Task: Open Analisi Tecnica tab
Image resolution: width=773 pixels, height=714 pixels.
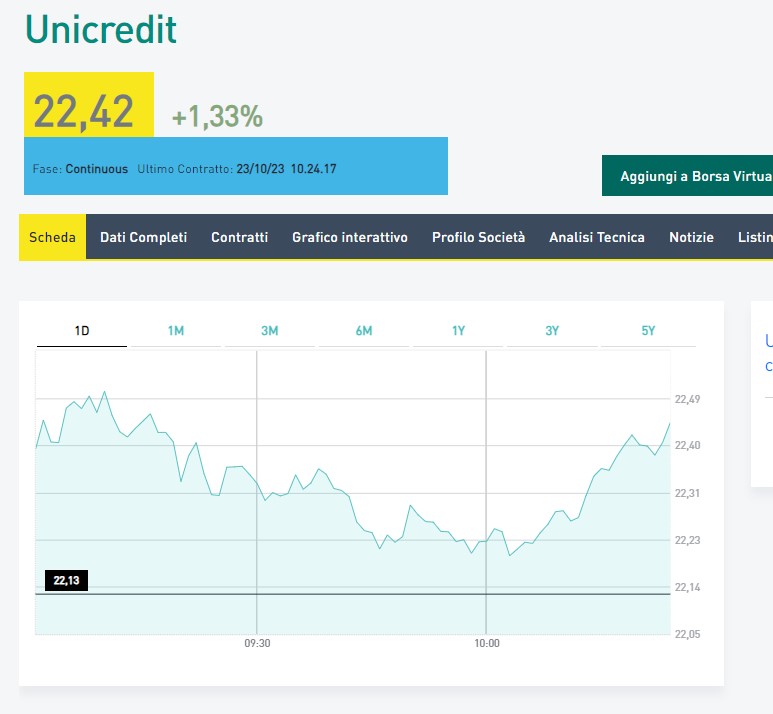Action: click(597, 237)
